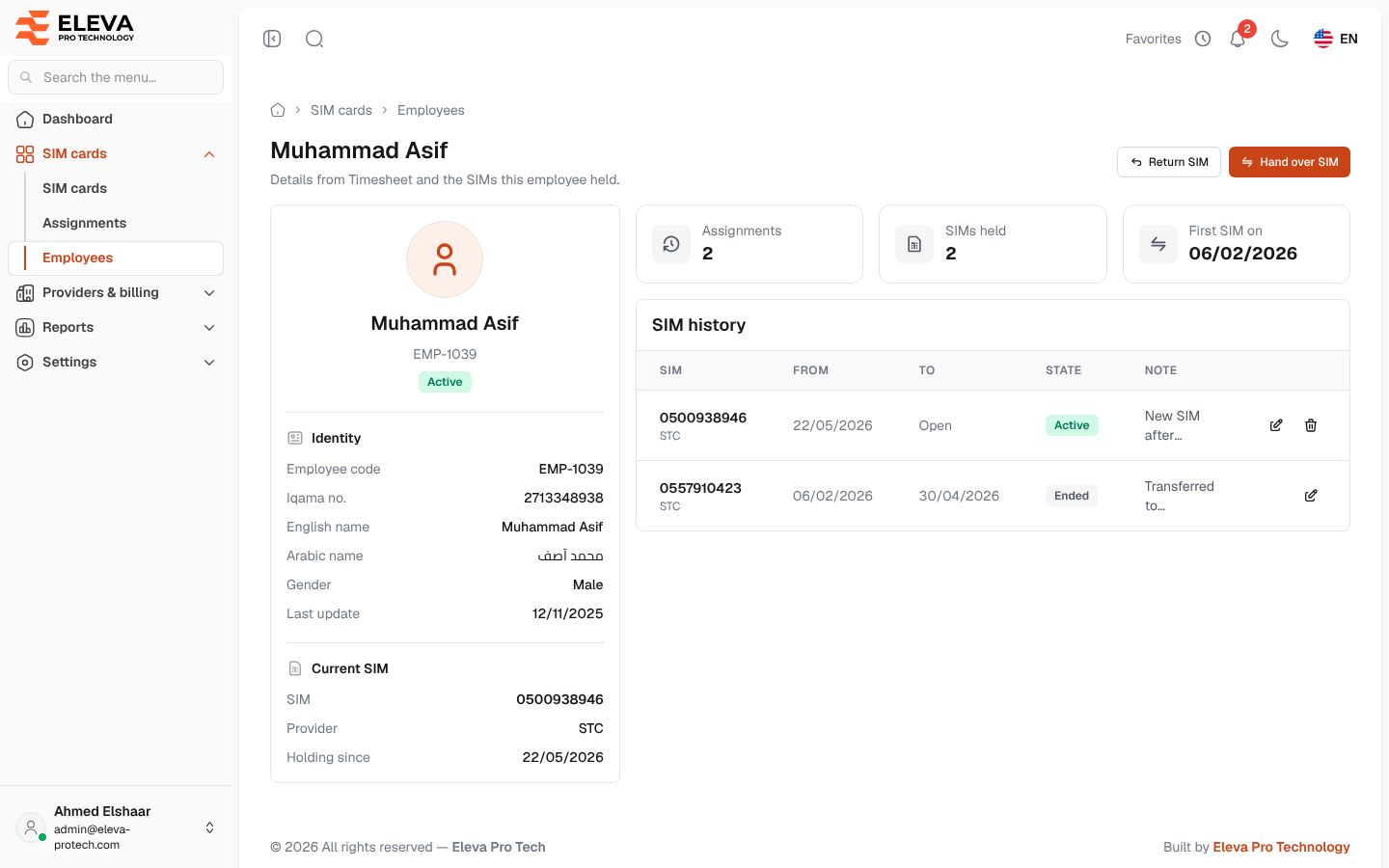Viewport: 1389px width, 868px height.
Task: Select the Employees submenu item
Action: (x=116, y=258)
